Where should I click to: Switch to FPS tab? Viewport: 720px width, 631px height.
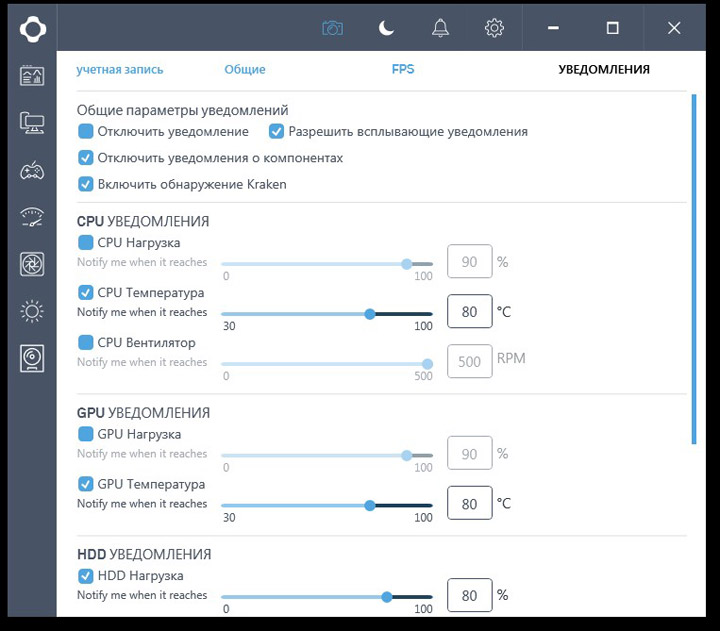[x=403, y=69]
